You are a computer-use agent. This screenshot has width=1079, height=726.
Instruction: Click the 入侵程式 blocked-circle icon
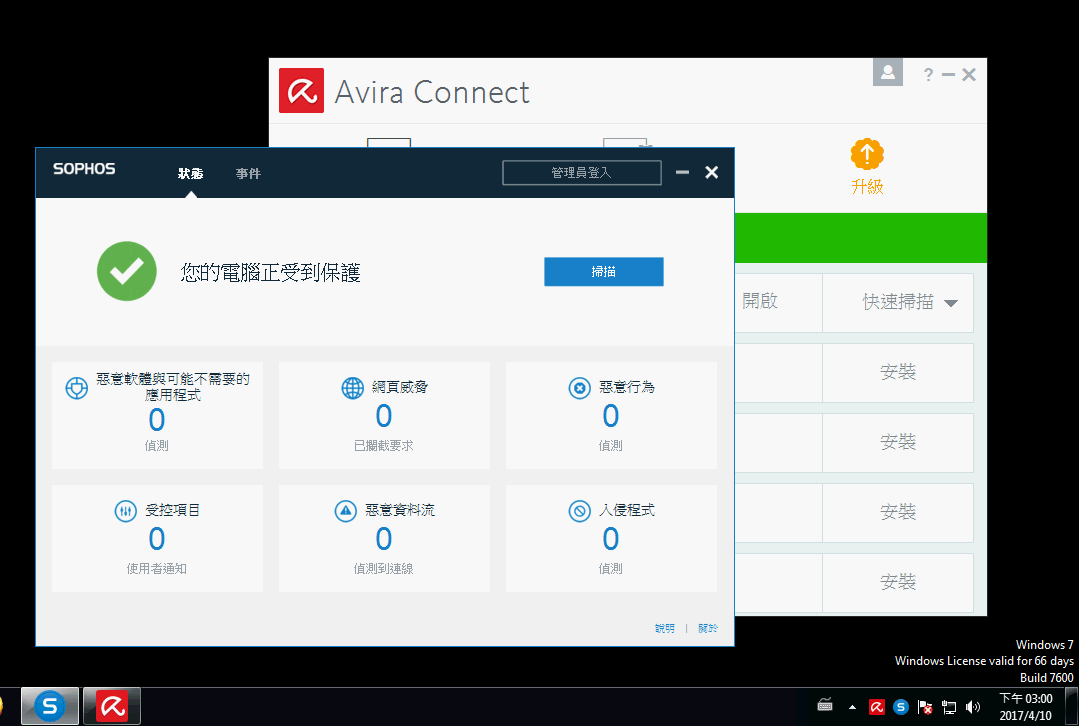[579, 511]
